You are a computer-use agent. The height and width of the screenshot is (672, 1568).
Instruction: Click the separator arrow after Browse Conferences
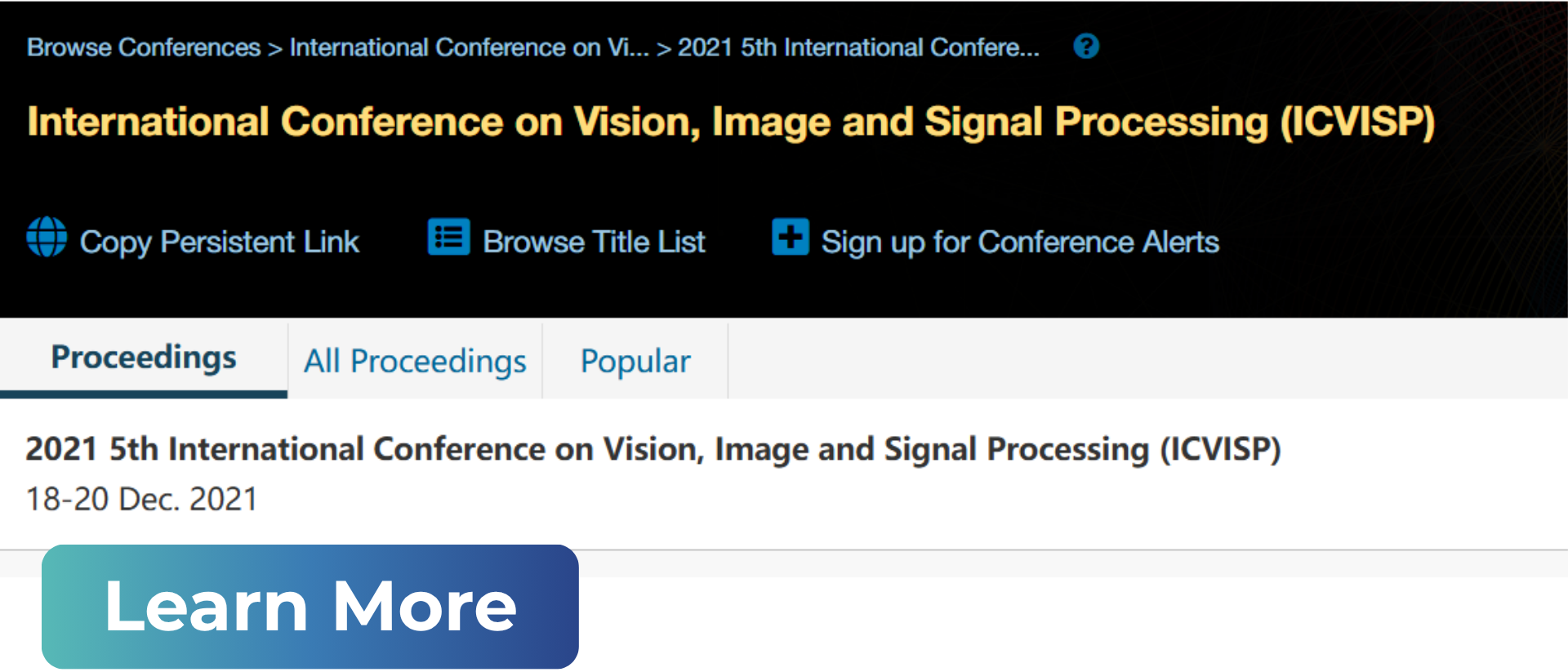pyautogui.click(x=275, y=49)
